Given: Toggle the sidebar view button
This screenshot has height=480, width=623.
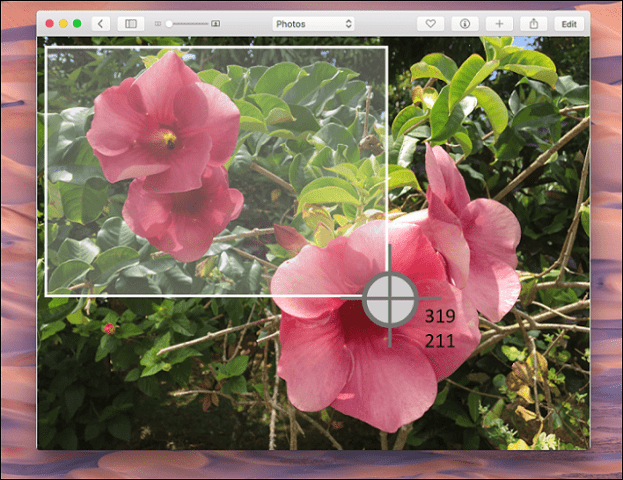Looking at the screenshot, I should (x=131, y=24).
